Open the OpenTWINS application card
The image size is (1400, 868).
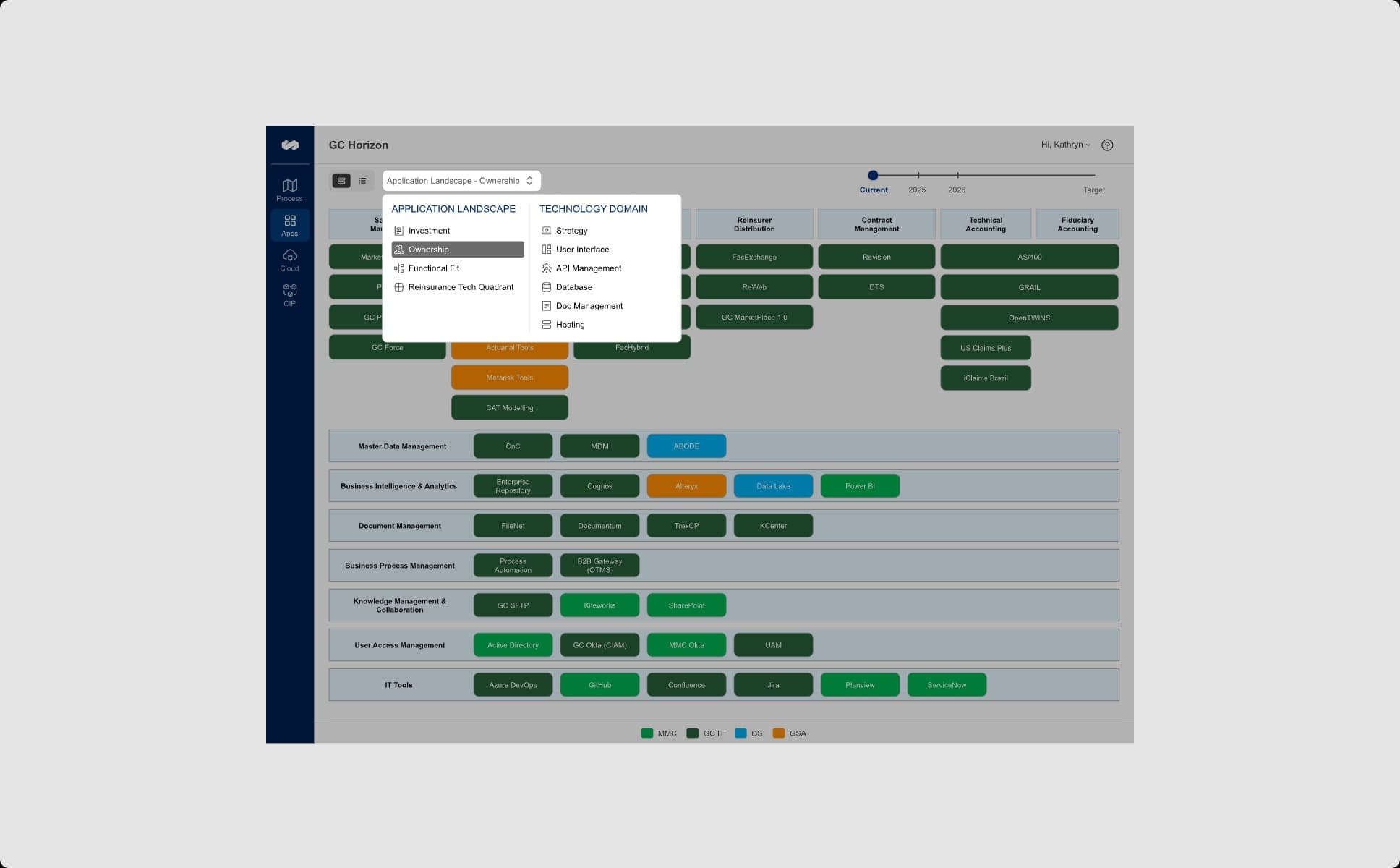tap(1029, 318)
